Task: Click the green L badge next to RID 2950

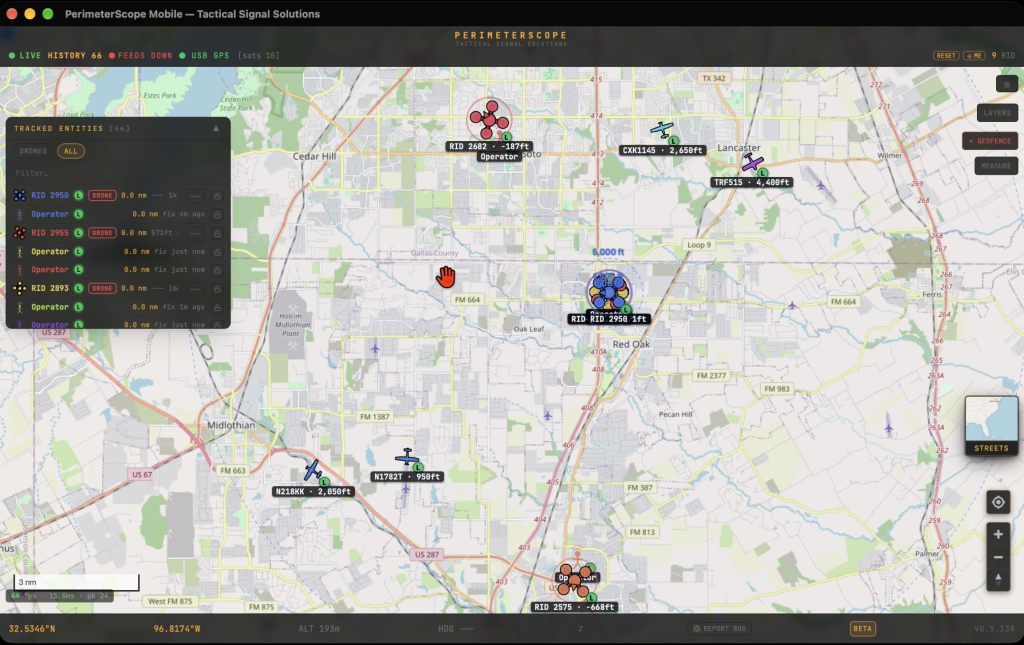Action: click(78, 195)
